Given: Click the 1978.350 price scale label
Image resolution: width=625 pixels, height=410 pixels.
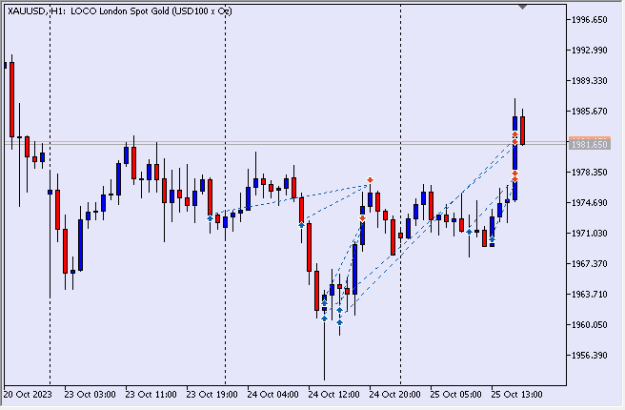Looking at the screenshot, I should [590, 172].
